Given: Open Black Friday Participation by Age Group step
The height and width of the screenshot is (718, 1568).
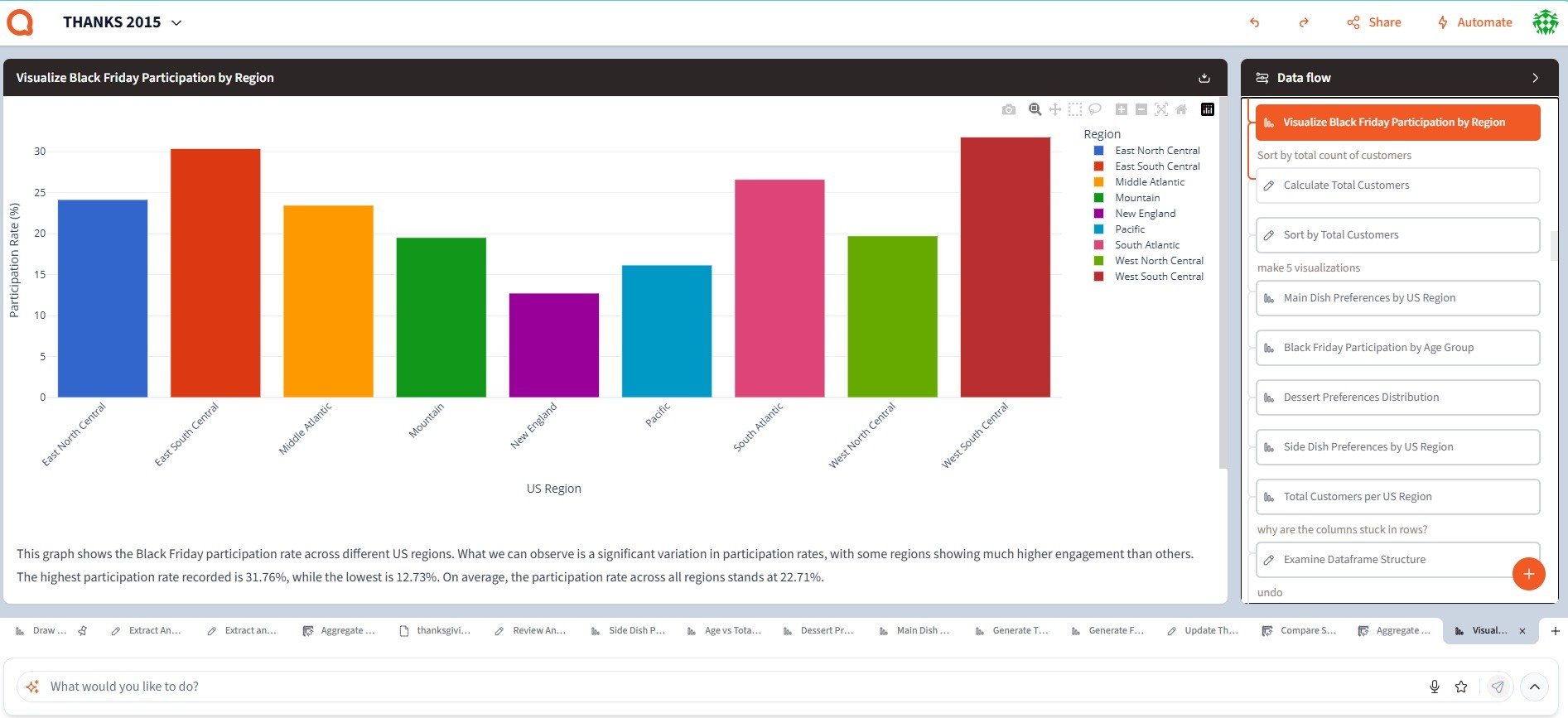Looking at the screenshot, I should coord(1397,348).
